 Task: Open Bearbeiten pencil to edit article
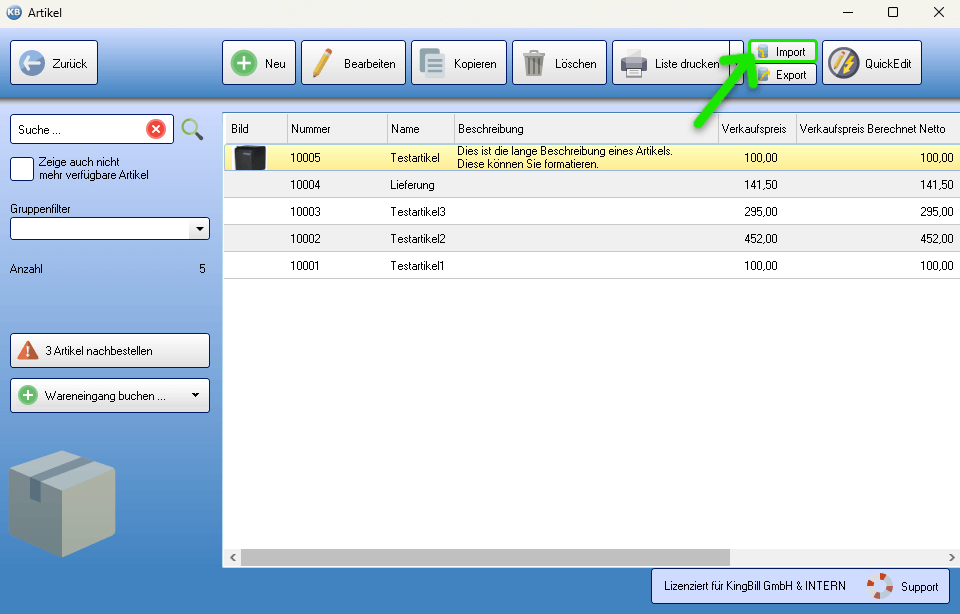[353, 63]
